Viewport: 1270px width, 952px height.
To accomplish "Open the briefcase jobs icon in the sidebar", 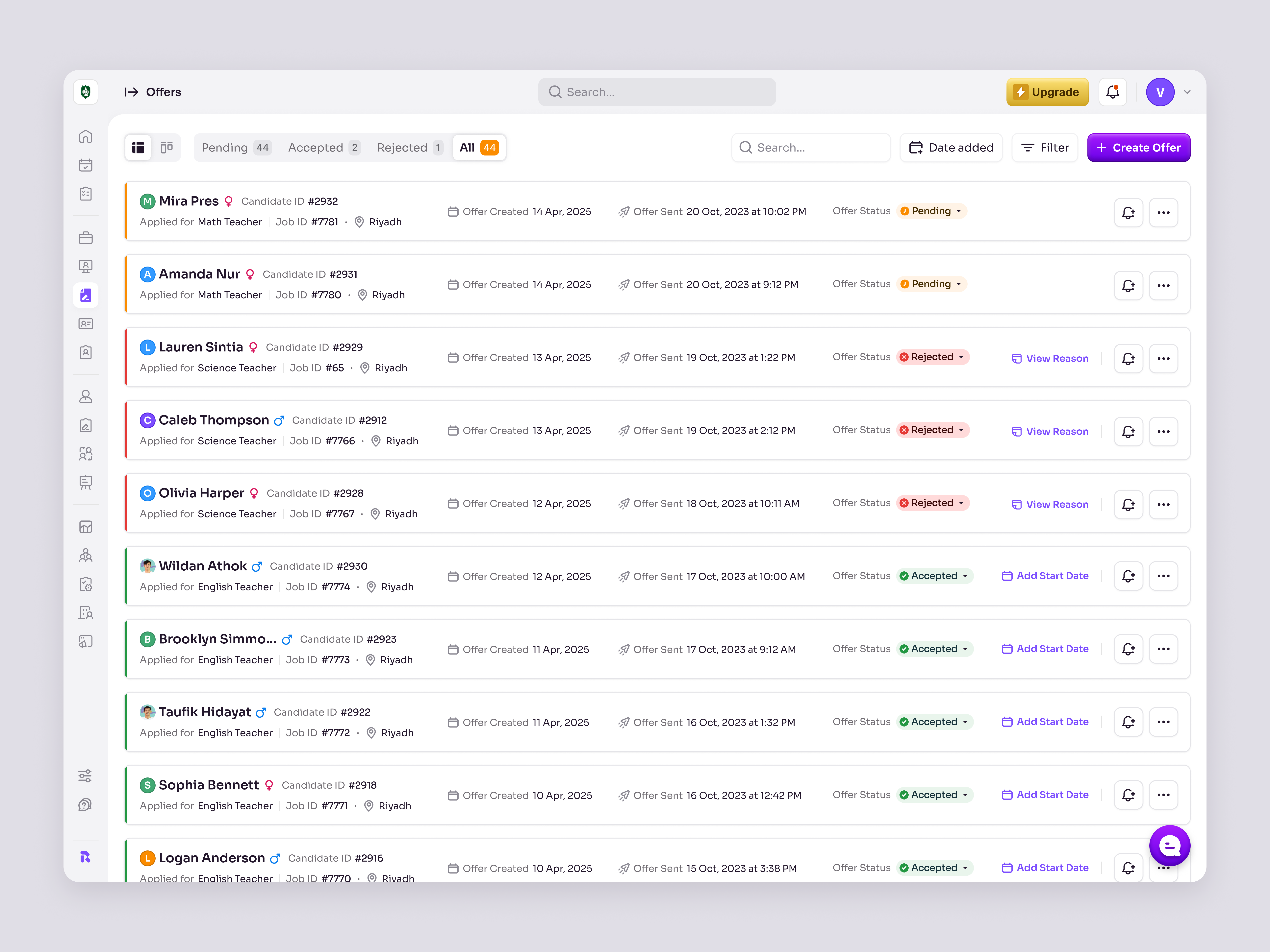I will (x=86, y=238).
